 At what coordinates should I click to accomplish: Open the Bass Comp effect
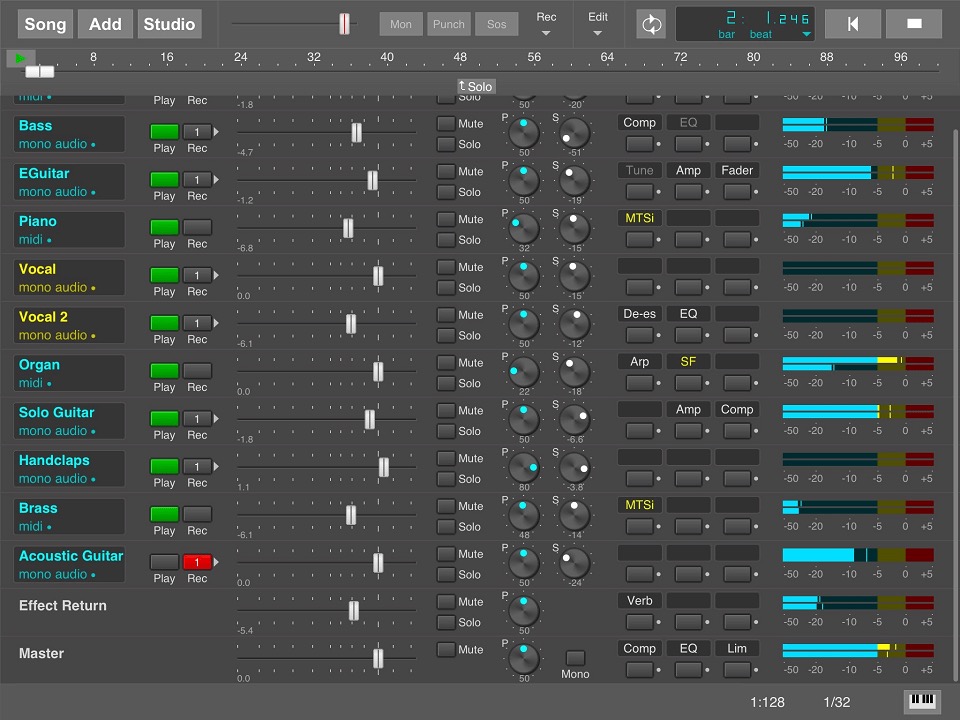coord(639,122)
